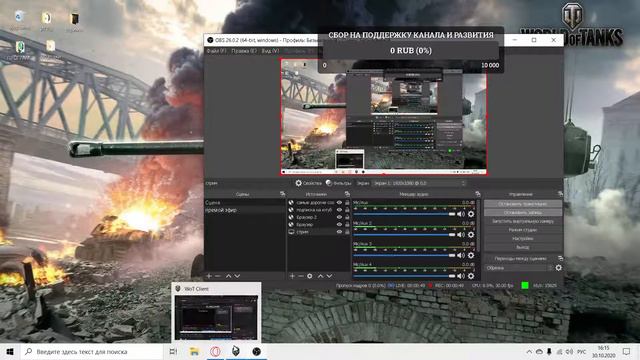Pop out the Scene Transitions dock using its header icon

pyautogui.click(x=560, y=258)
